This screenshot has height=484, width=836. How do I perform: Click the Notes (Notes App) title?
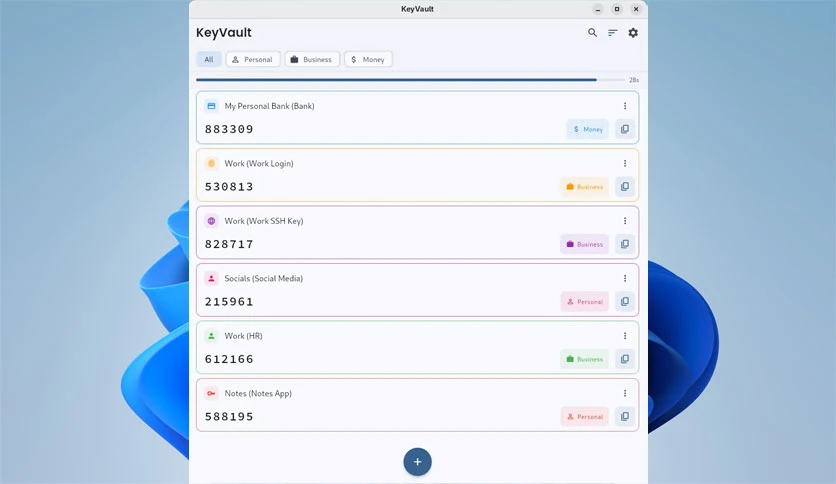tap(258, 393)
